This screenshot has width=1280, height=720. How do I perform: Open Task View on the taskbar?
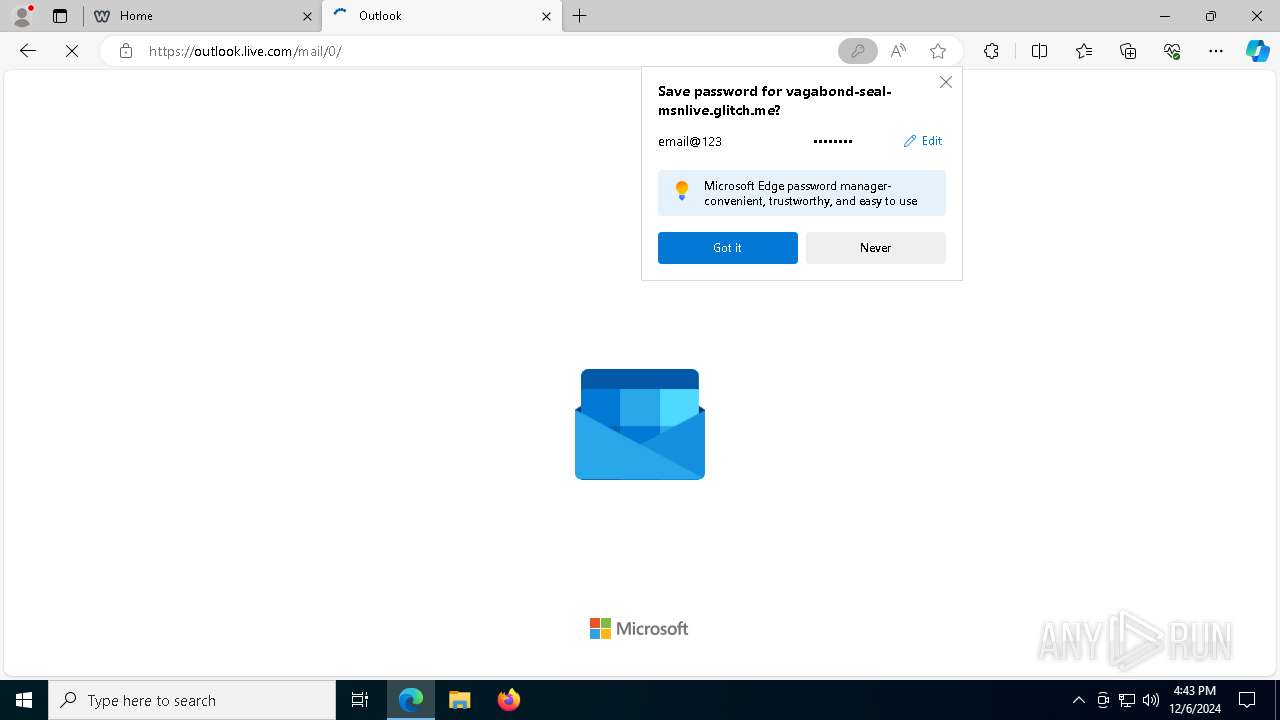[360, 700]
